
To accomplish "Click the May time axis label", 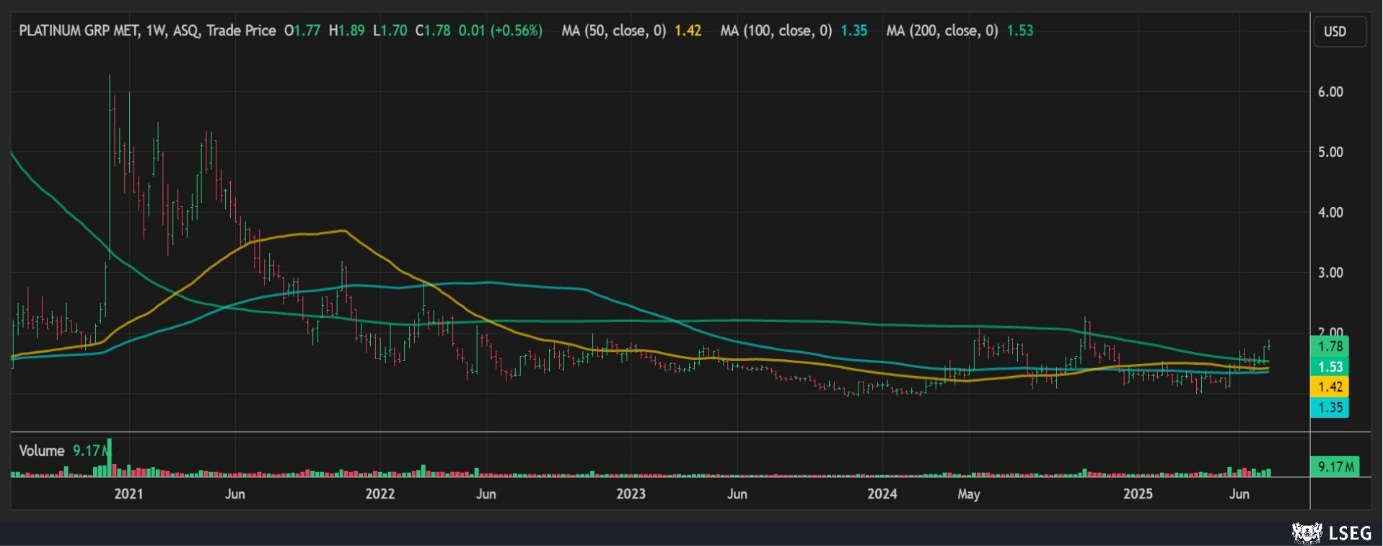I will click(968, 494).
